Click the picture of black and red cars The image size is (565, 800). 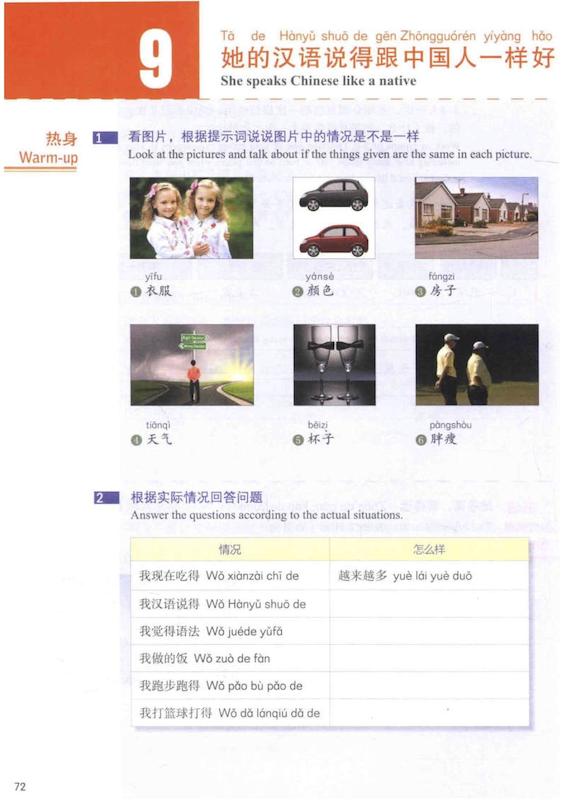[x=334, y=218]
